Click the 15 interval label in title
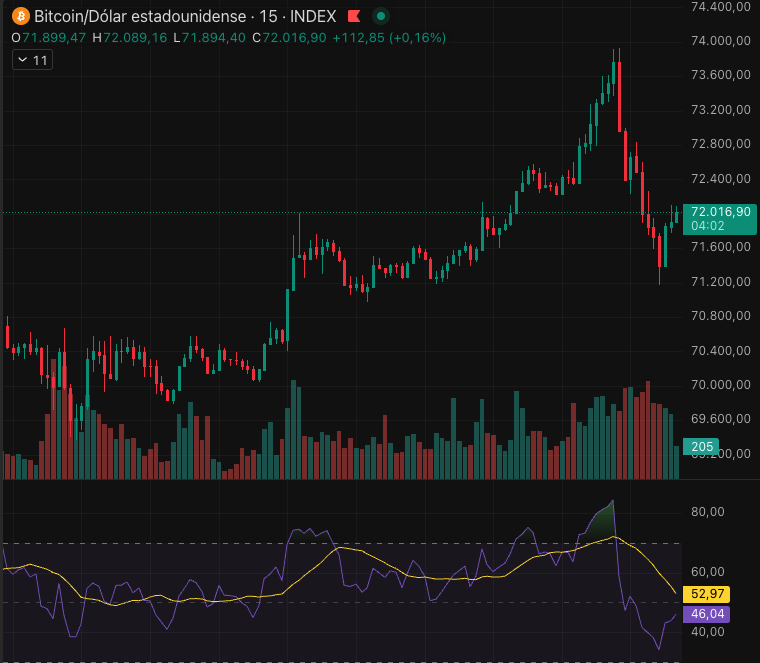 click(x=268, y=16)
